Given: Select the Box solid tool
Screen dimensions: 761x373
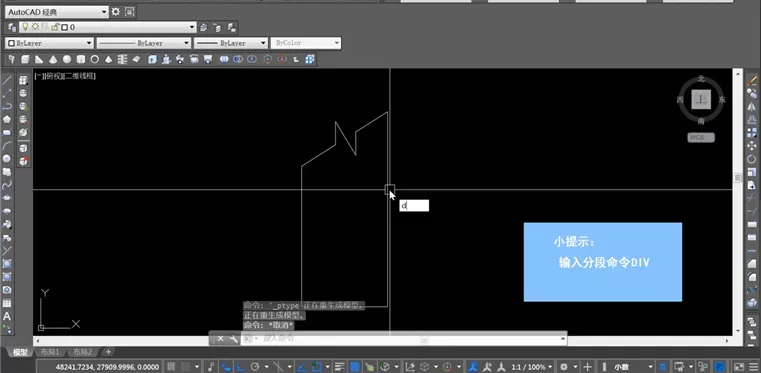Looking at the screenshot, I should click(25, 59).
